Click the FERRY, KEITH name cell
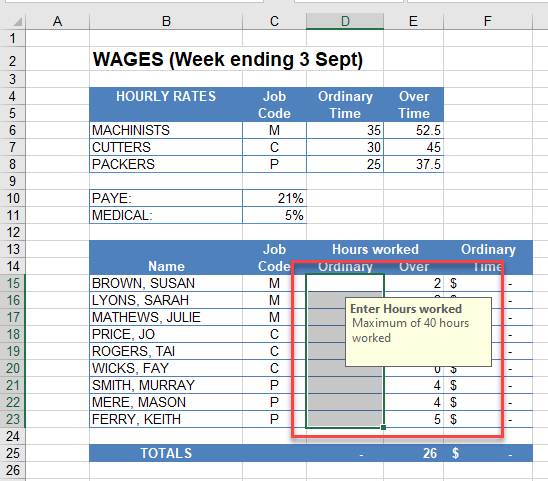Image resolution: width=548 pixels, height=481 pixels. (x=166, y=419)
